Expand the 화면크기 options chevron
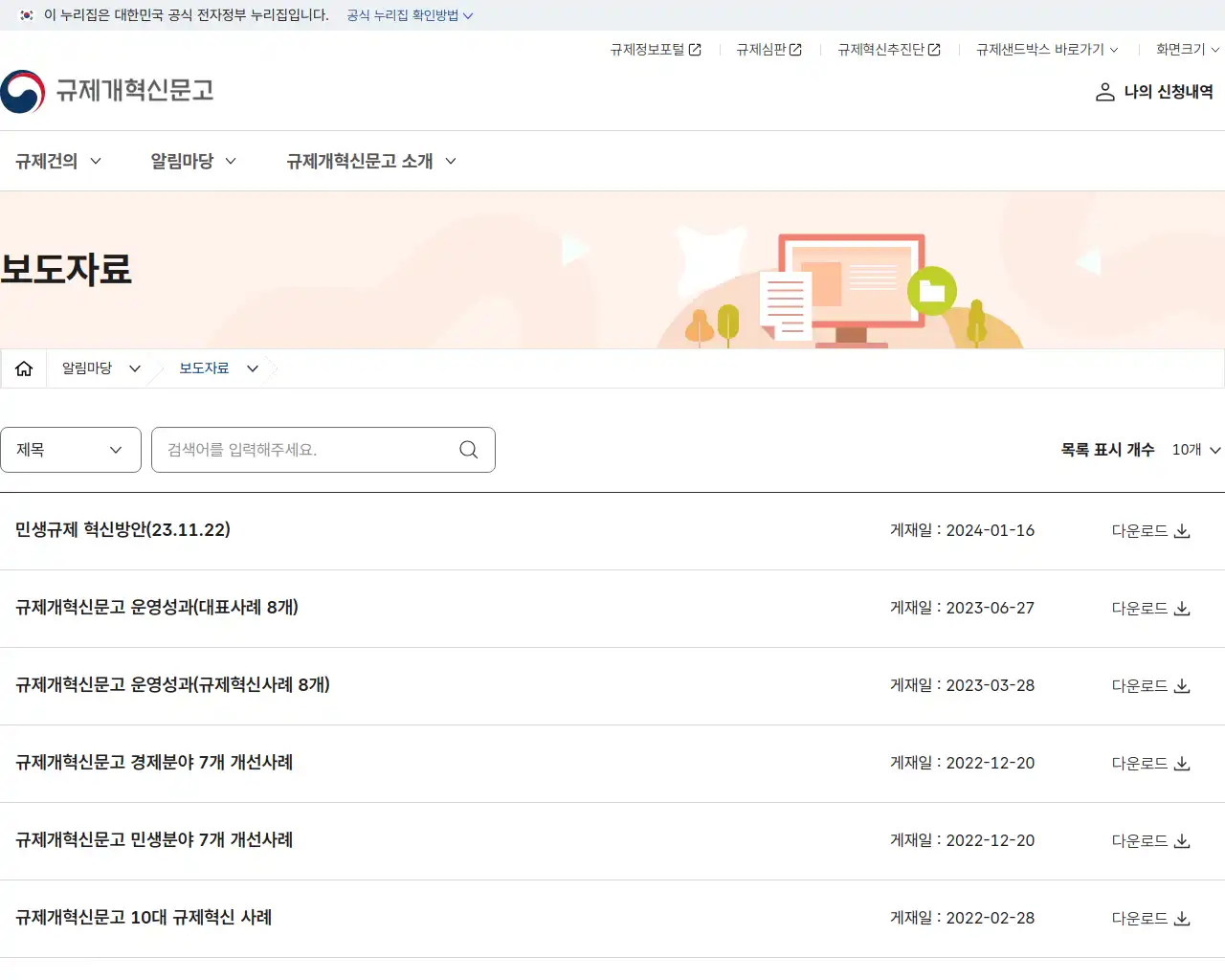1225x980 pixels. pos(1215,50)
